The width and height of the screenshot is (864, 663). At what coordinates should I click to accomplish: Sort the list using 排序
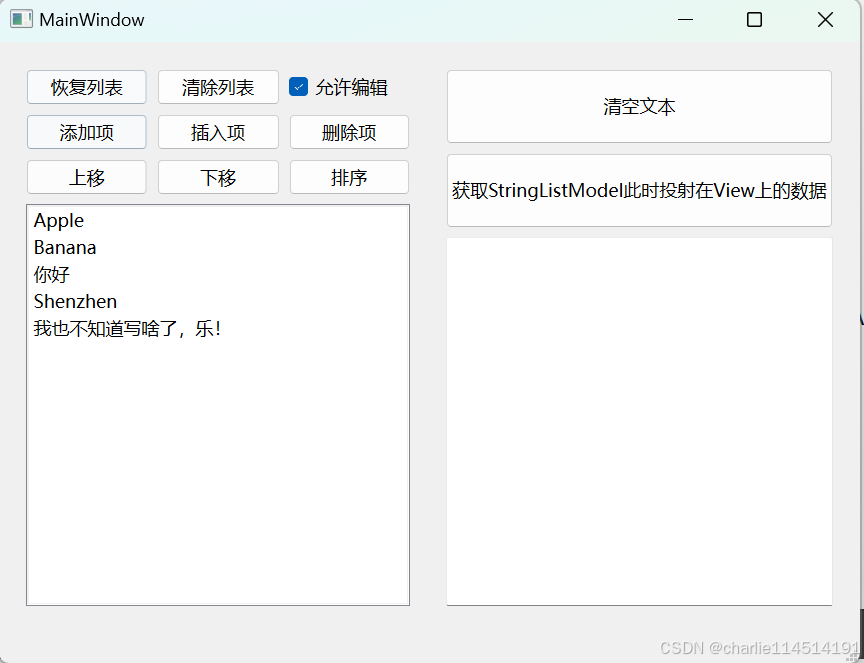tap(349, 177)
